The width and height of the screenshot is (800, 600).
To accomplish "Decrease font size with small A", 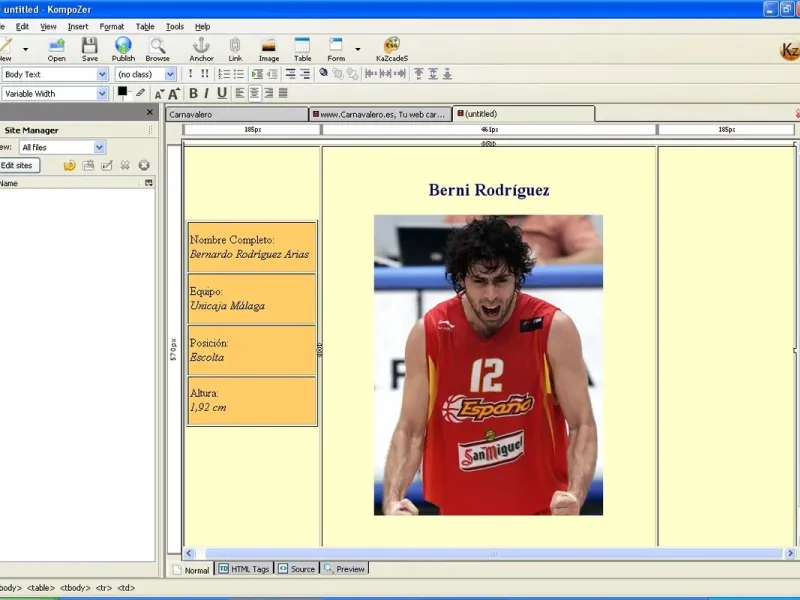I will 159,94.
